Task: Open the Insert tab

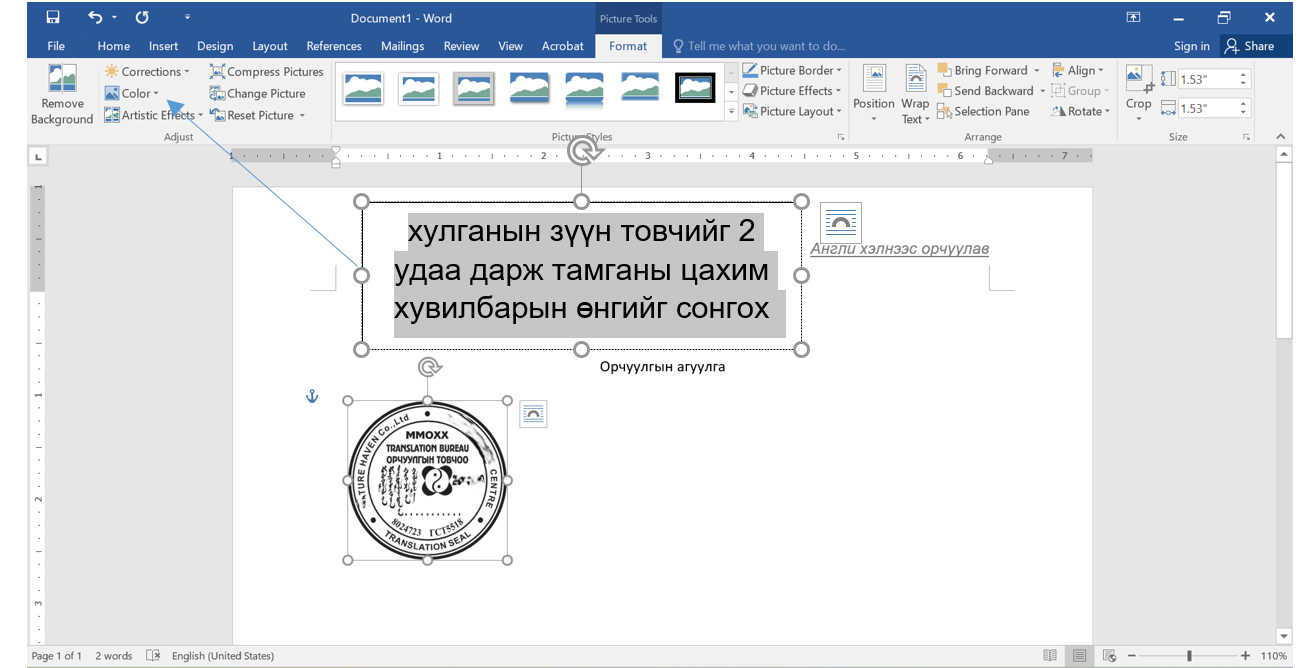Action: pos(163,46)
